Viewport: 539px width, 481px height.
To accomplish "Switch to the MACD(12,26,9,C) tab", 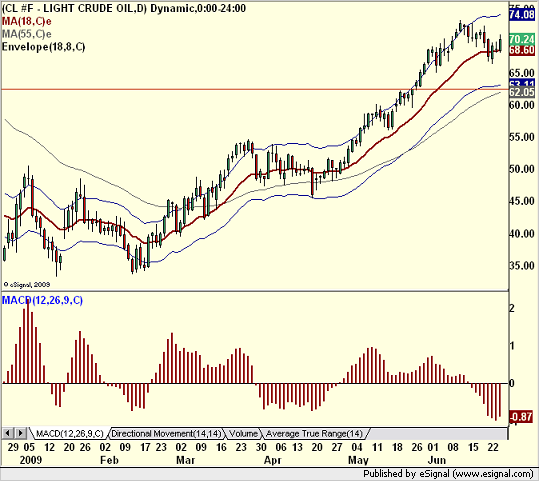I will [69, 434].
